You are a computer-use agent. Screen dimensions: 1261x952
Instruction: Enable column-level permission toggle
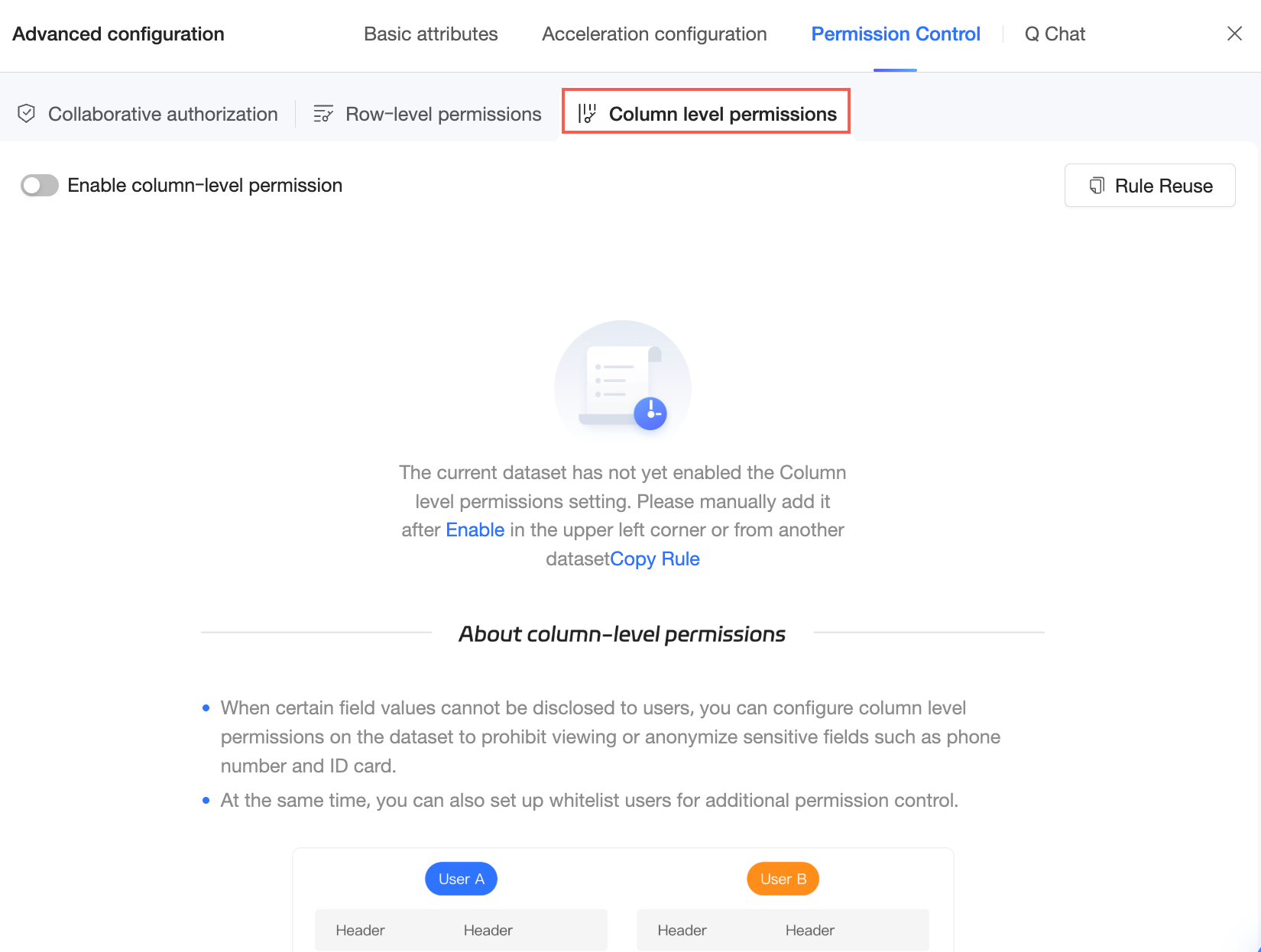click(x=40, y=186)
